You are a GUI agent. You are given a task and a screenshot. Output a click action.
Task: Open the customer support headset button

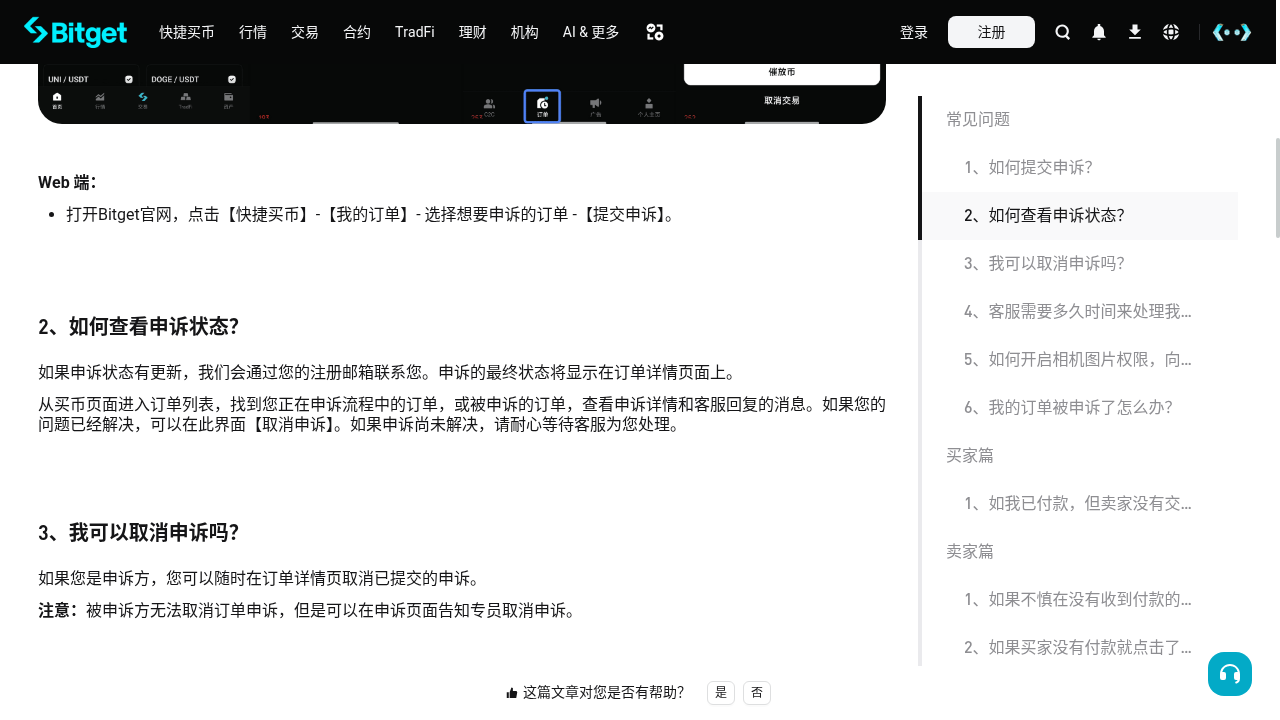[1230, 674]
